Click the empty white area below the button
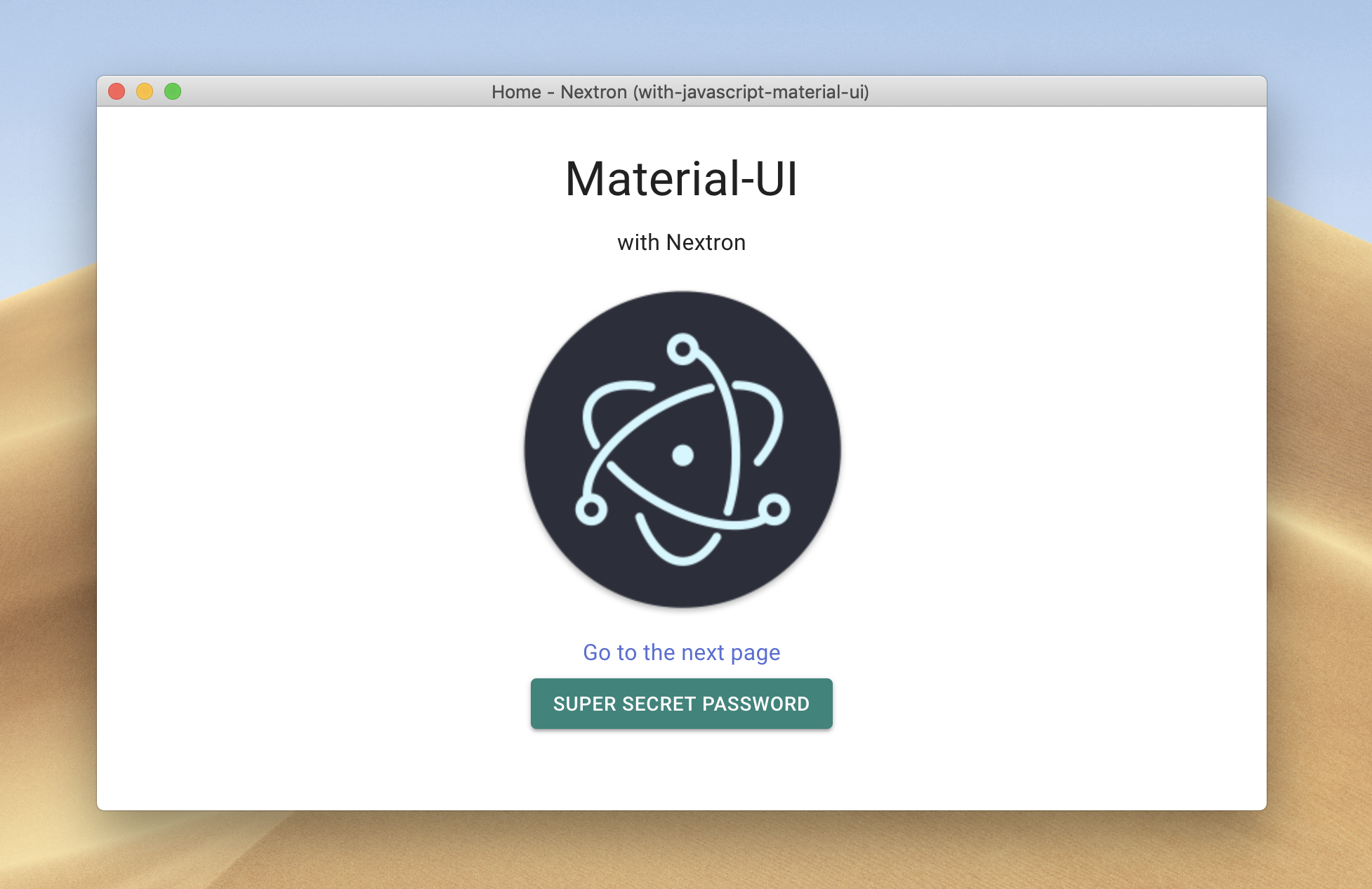This screenshot has width=1372, height=889. (681, 771)
